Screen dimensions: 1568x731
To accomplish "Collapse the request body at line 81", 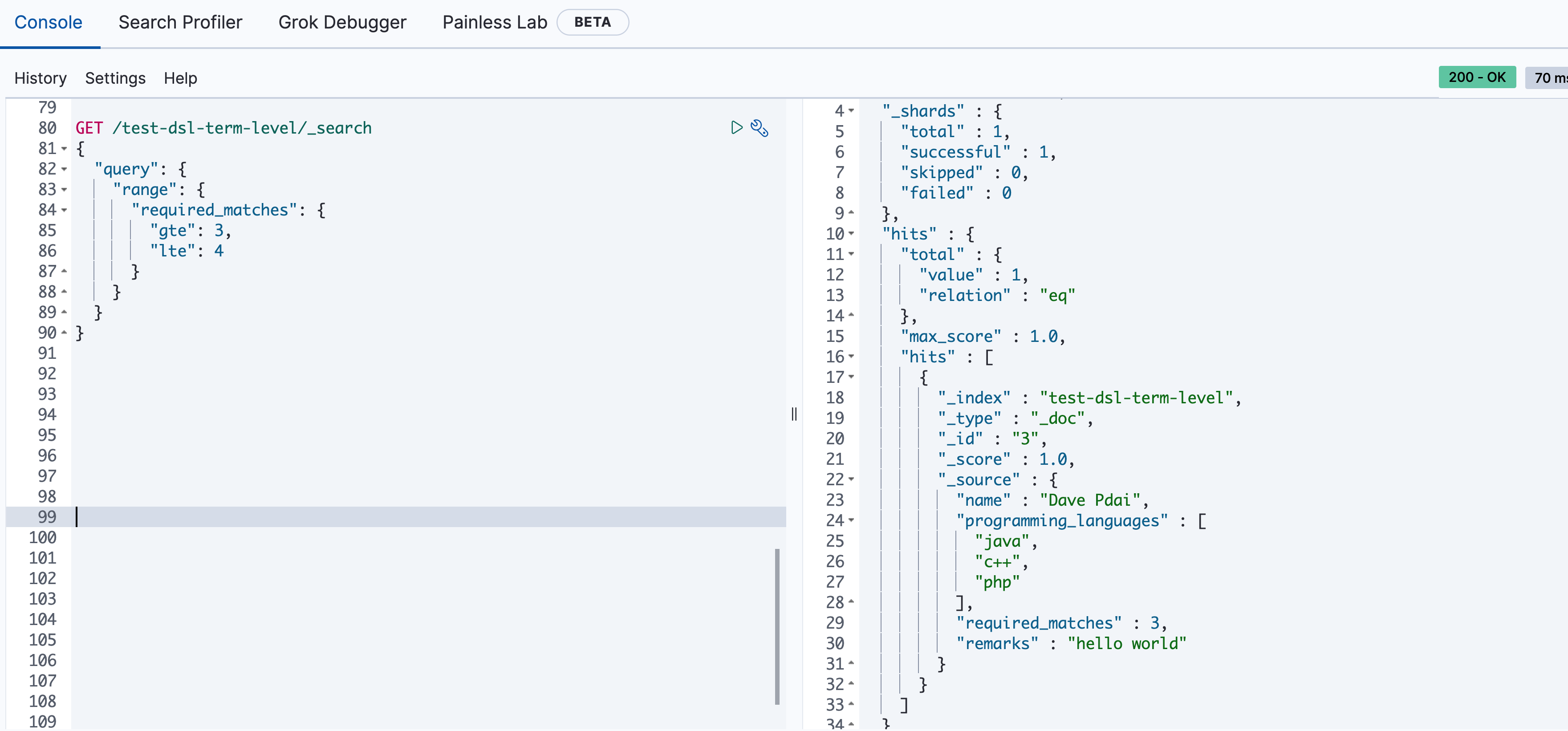I will pyautogui.click(x=65, y=149).
